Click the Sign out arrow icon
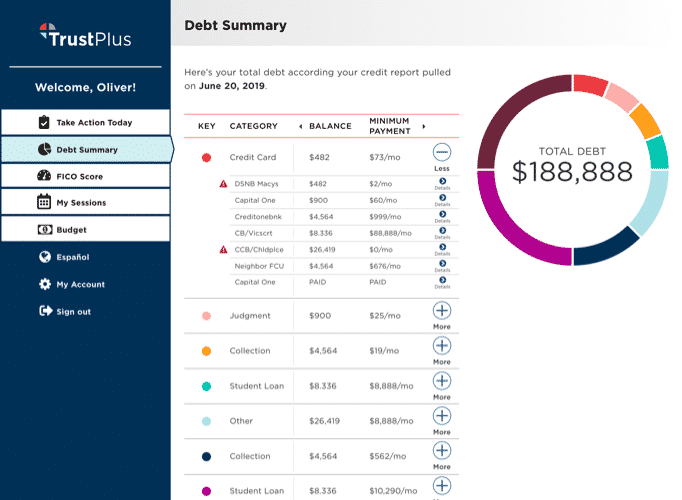The image size is (682, 500). (x=46, y=311)
